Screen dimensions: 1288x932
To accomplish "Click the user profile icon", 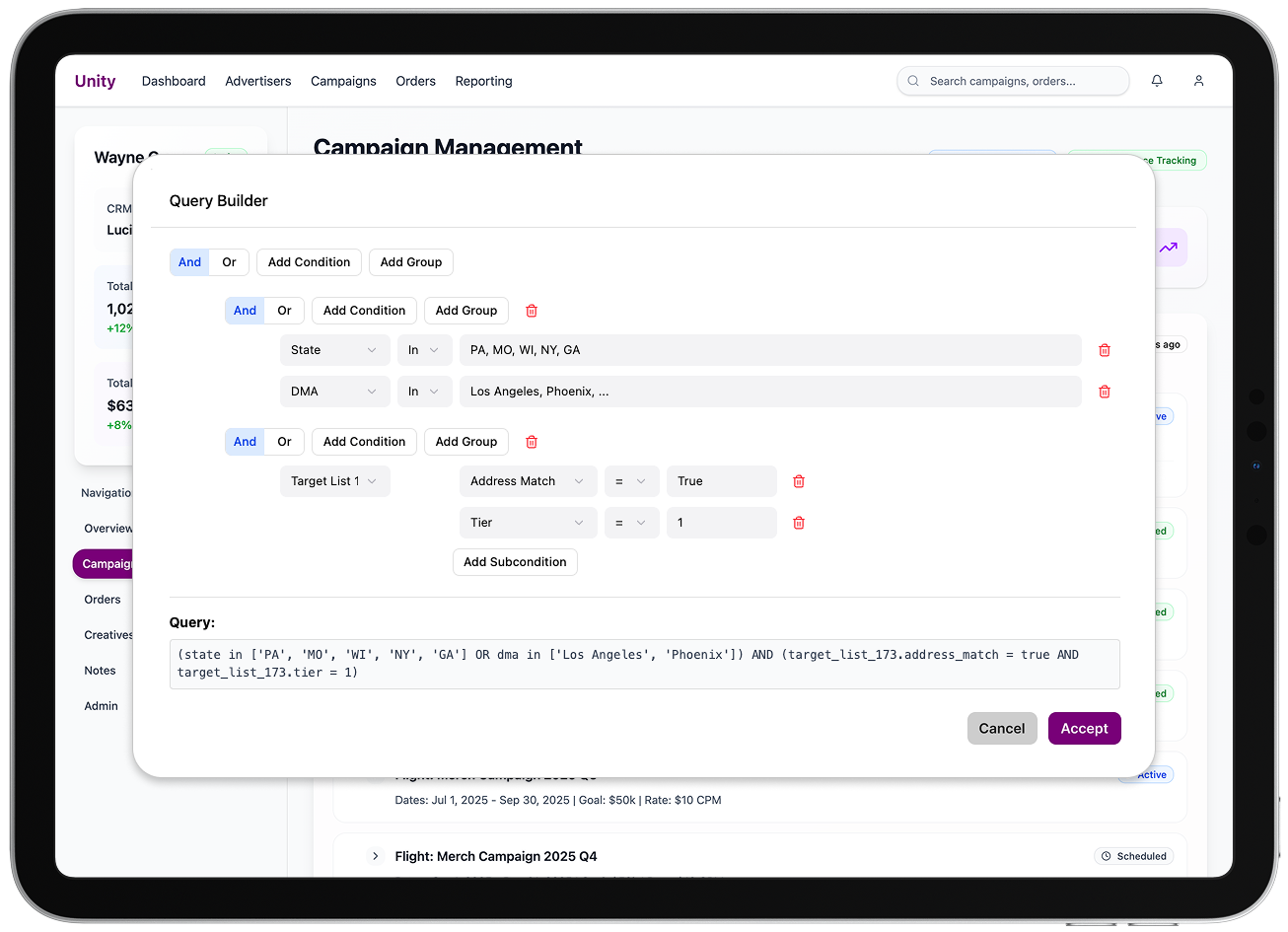I will pos(1198,81).
